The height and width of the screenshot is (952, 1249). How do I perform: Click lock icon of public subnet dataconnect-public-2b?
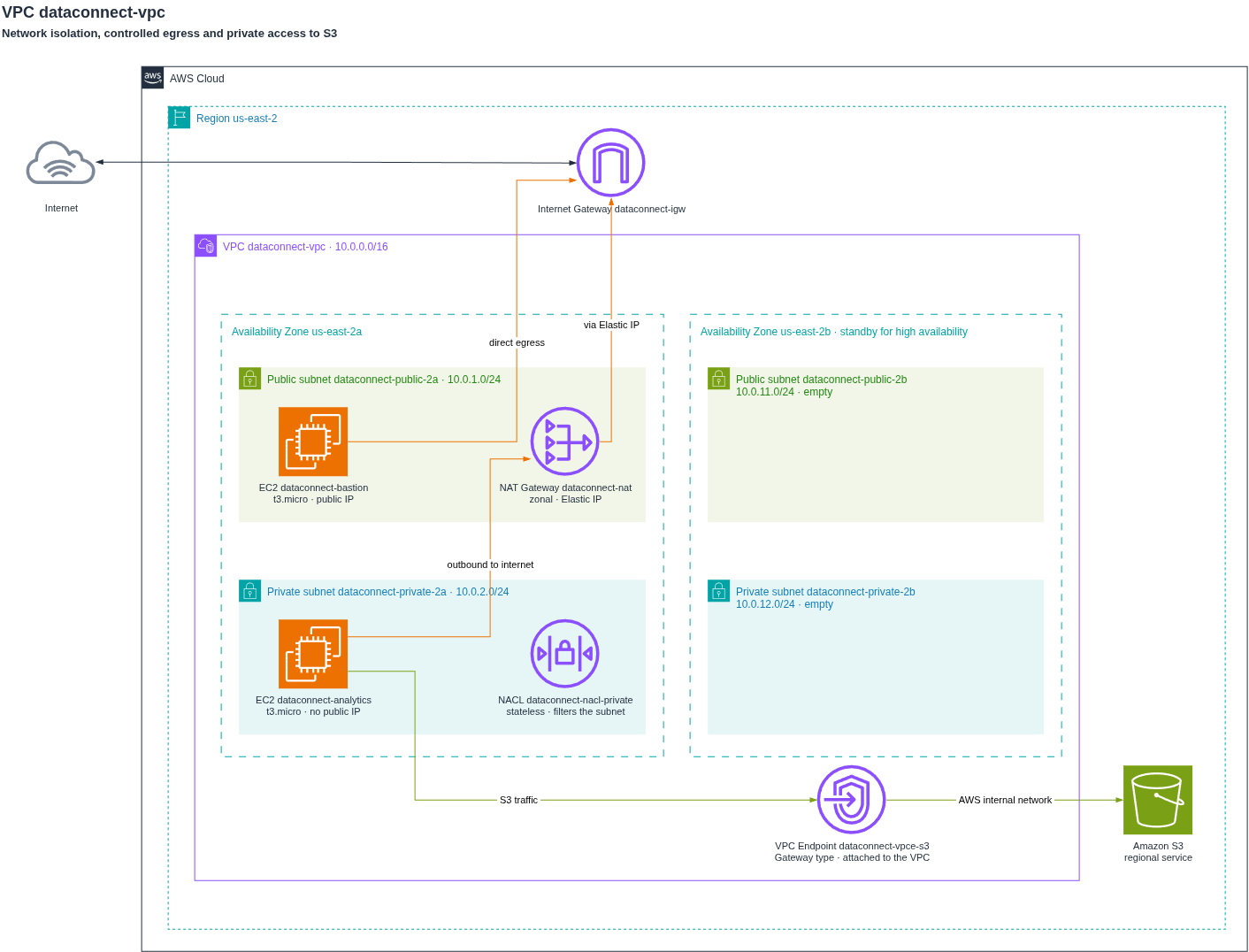tap(719, 379)
